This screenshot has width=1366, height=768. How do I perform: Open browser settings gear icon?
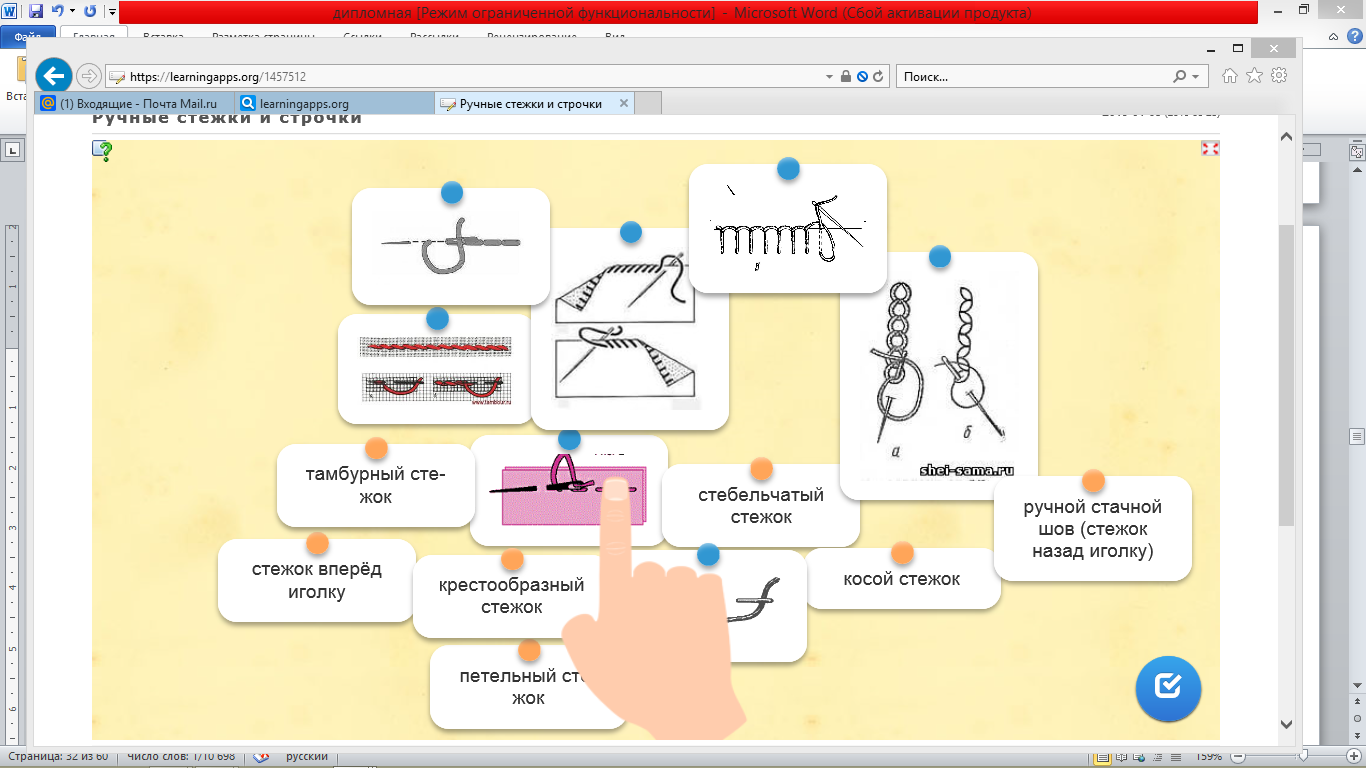click(x=1278, y=76)
